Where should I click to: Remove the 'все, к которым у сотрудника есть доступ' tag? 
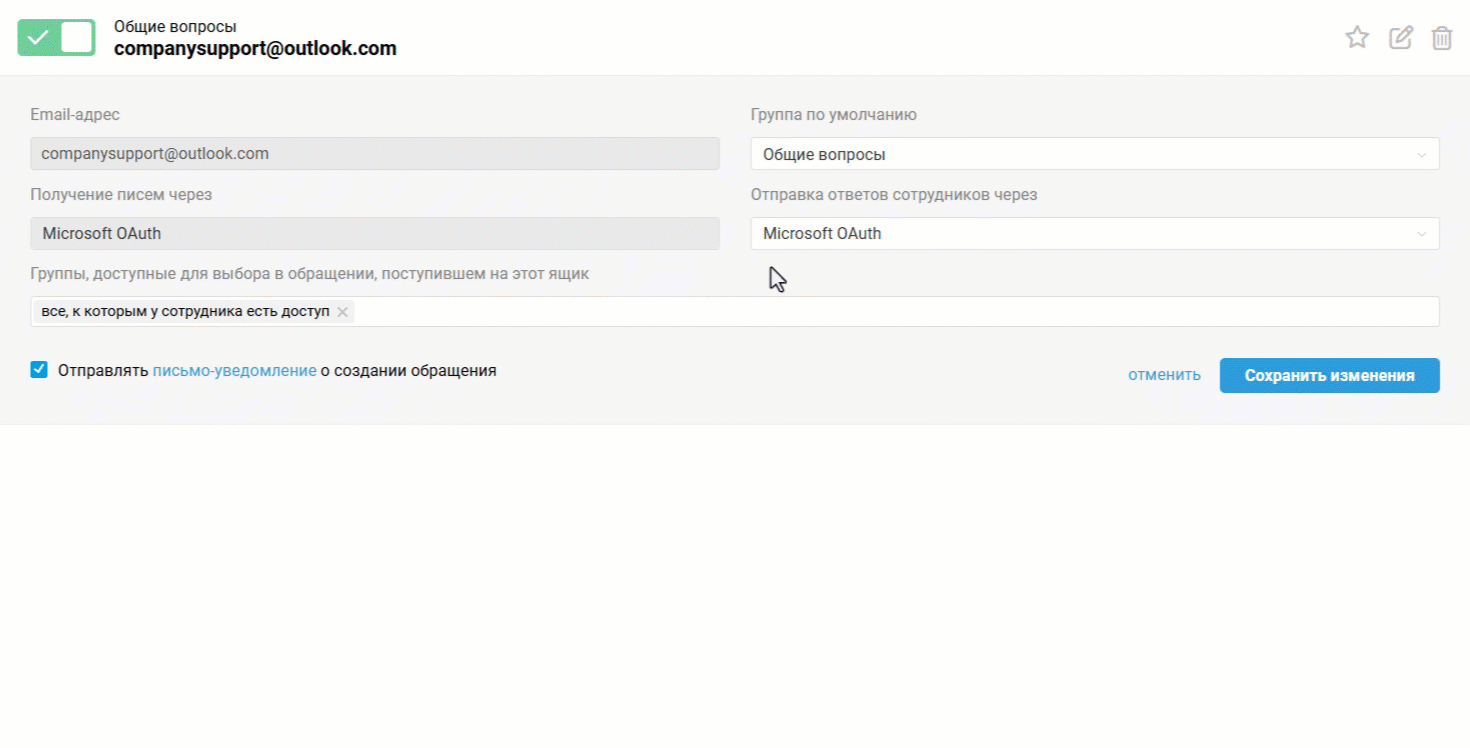(x=342, y=312)
